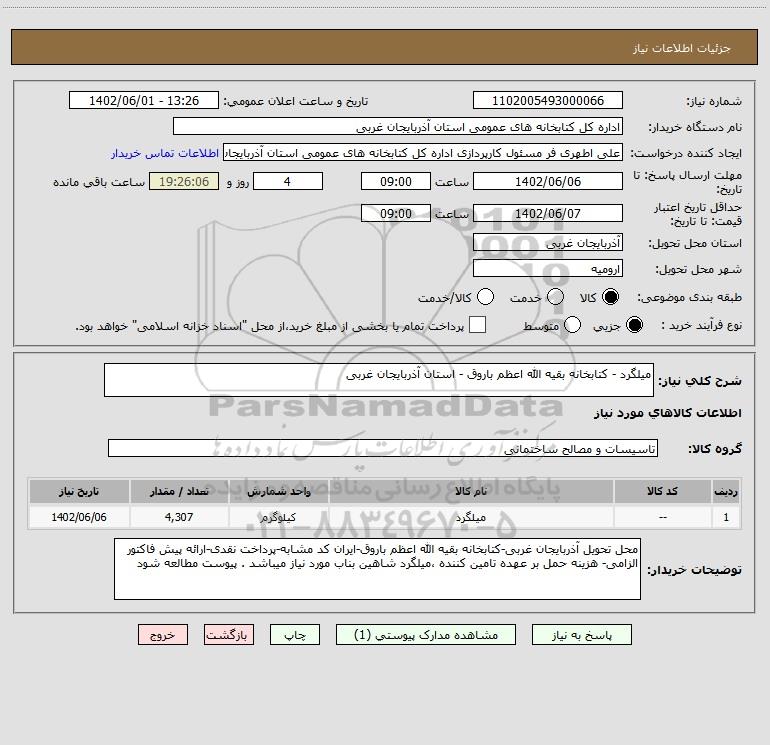
Task: Click the بازگشت back button
Action: coord(229,635)
